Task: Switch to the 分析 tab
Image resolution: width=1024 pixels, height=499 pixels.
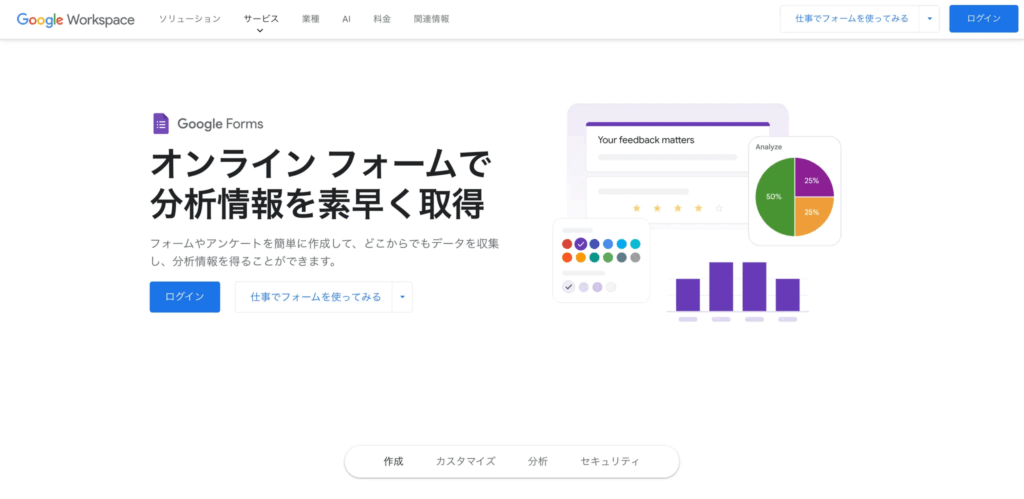Action: coord(538,461)
